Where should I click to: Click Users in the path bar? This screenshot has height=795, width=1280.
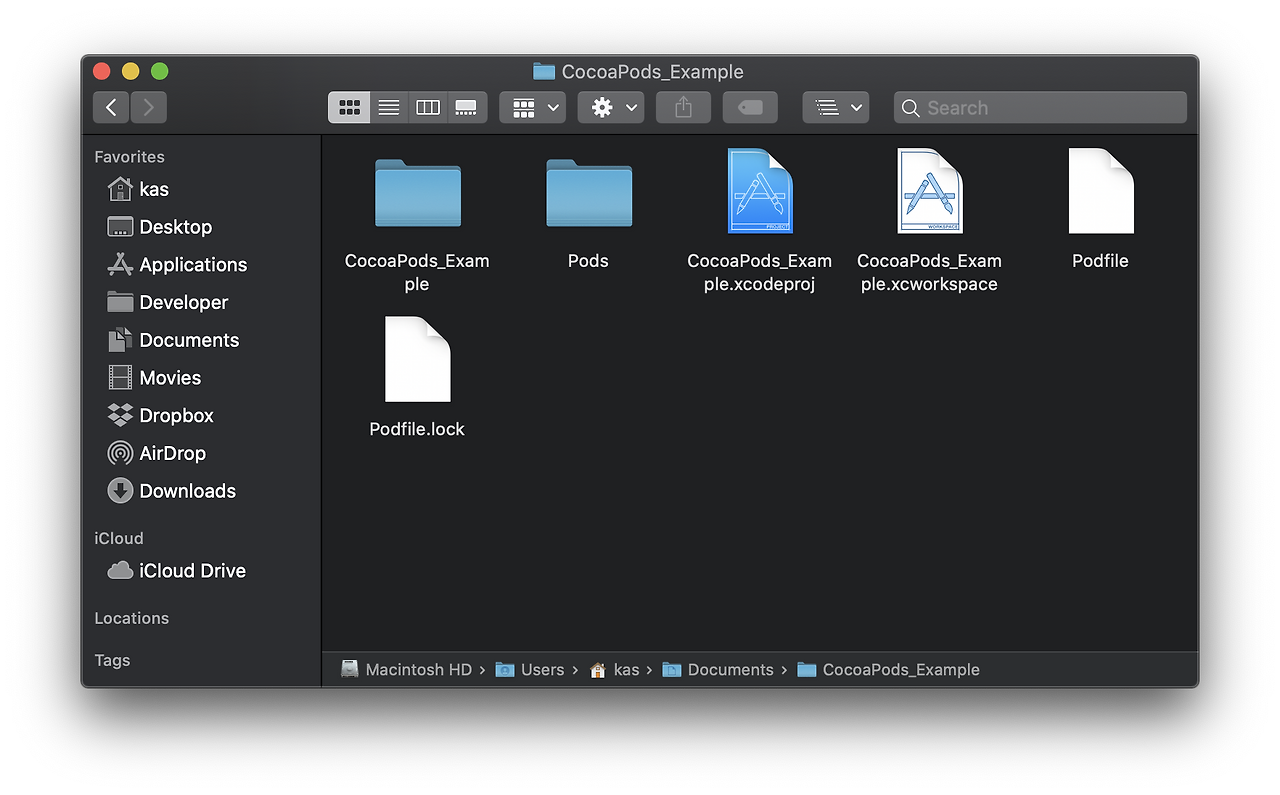pyautogui.click(x=530, y=670)
